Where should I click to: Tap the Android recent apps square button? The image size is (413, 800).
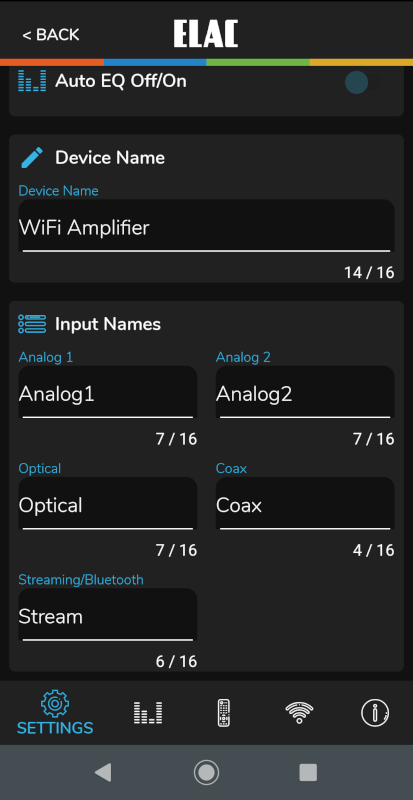tap(308, 772)
